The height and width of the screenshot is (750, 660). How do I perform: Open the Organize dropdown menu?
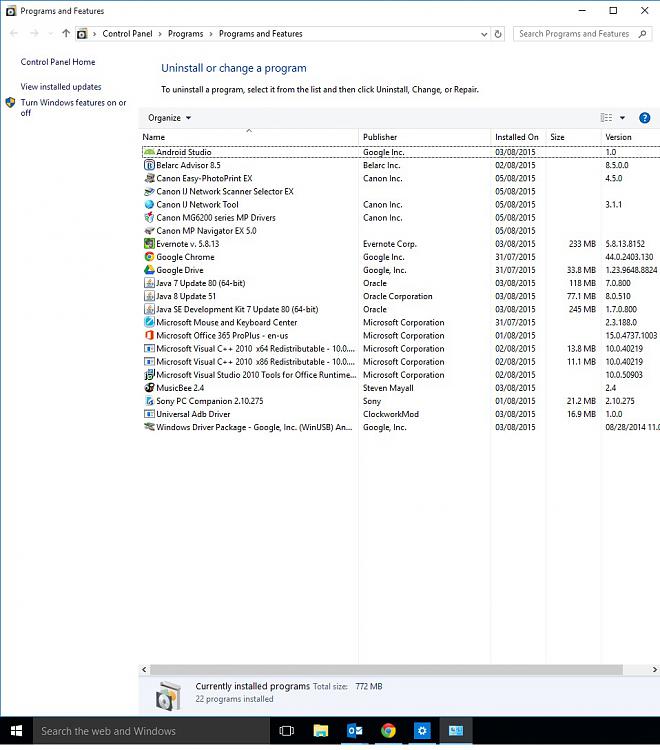click(x=169, y=118)
